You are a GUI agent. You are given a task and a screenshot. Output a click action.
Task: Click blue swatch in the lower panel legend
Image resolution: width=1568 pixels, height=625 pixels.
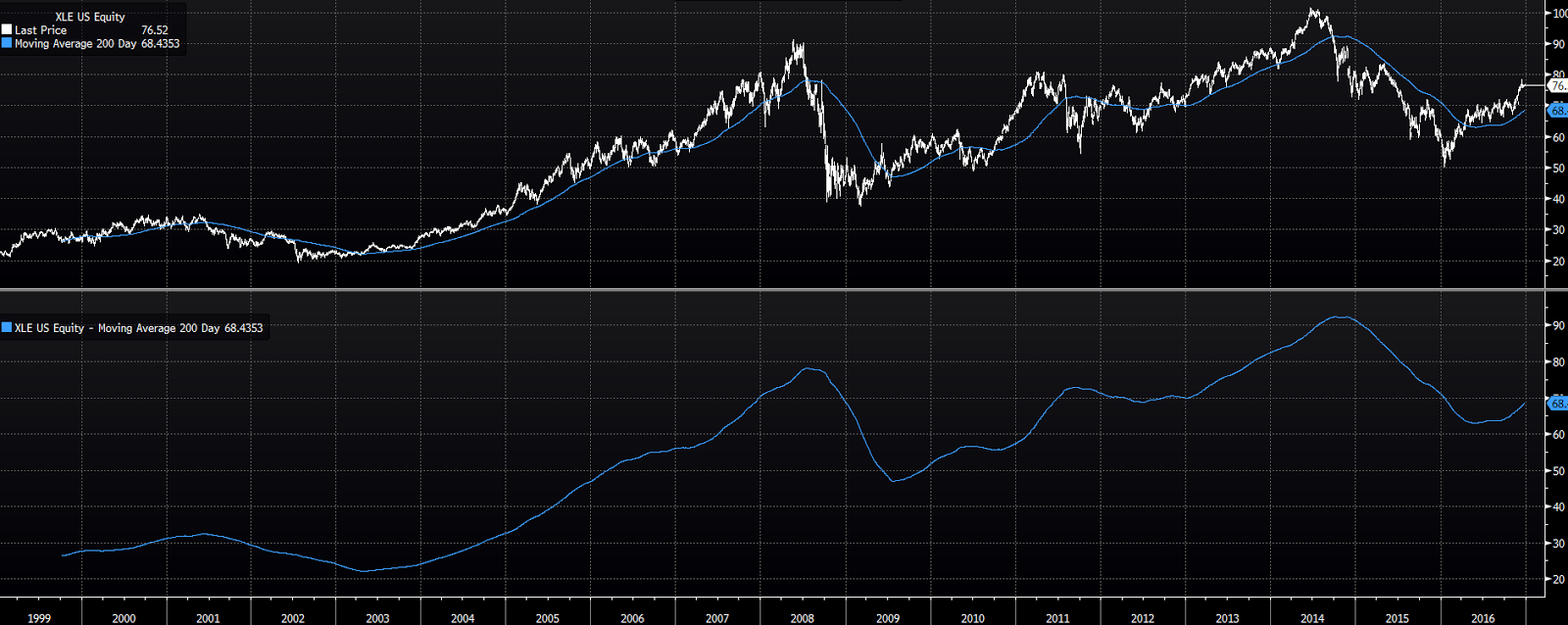click(x=7, y=328)
